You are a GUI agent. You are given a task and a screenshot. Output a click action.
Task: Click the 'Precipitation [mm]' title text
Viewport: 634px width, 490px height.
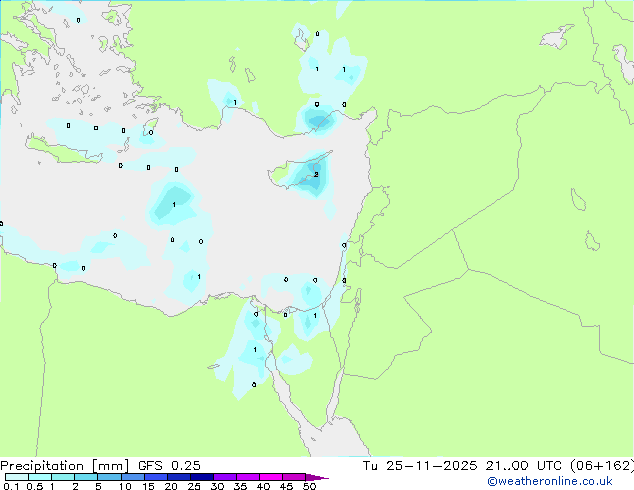coord(64,465)
